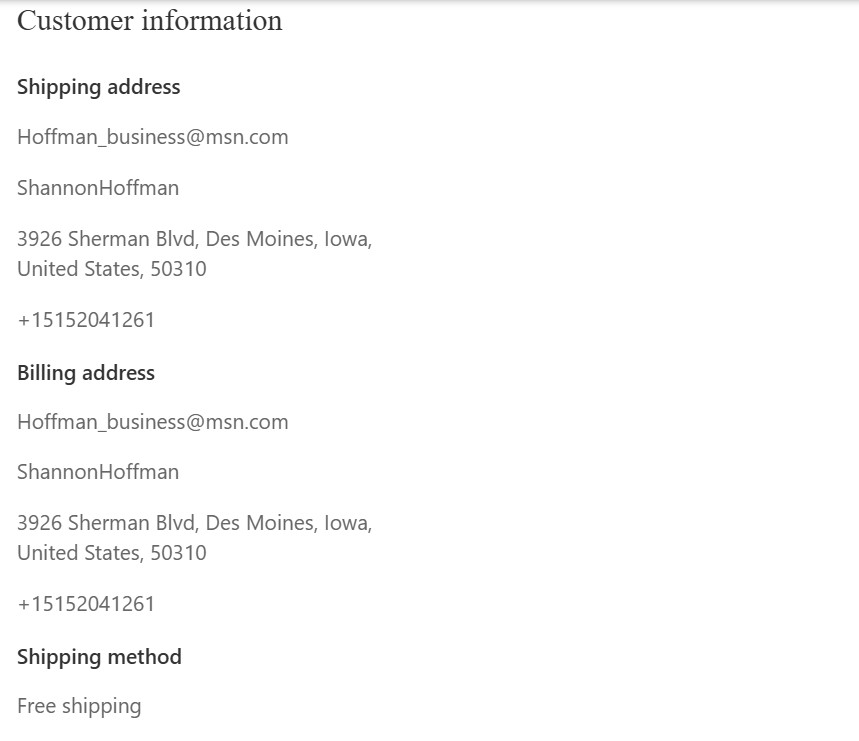859x741 pixels.
Task: Click the word information in page title
Action: point(212,21)
